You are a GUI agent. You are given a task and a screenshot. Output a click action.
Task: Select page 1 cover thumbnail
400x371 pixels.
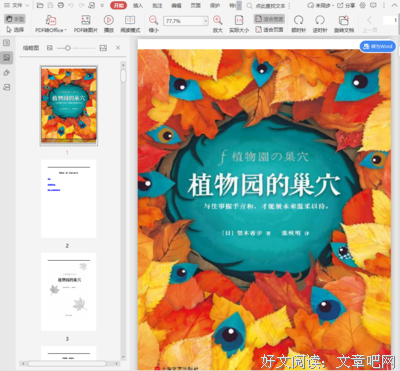69,106
